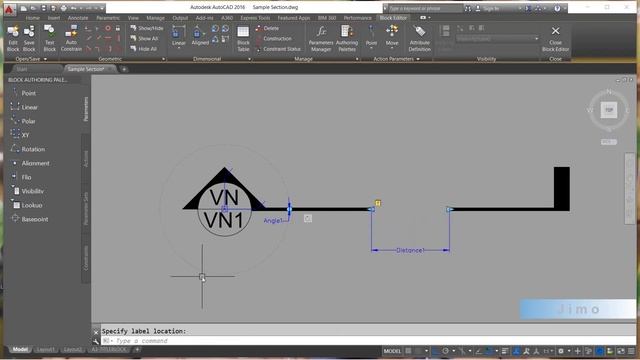Image resolution: width=640 pixels, height=360 pixels.
Task: Click the customization wrench icon beside the command line
Action: (96, 341)
